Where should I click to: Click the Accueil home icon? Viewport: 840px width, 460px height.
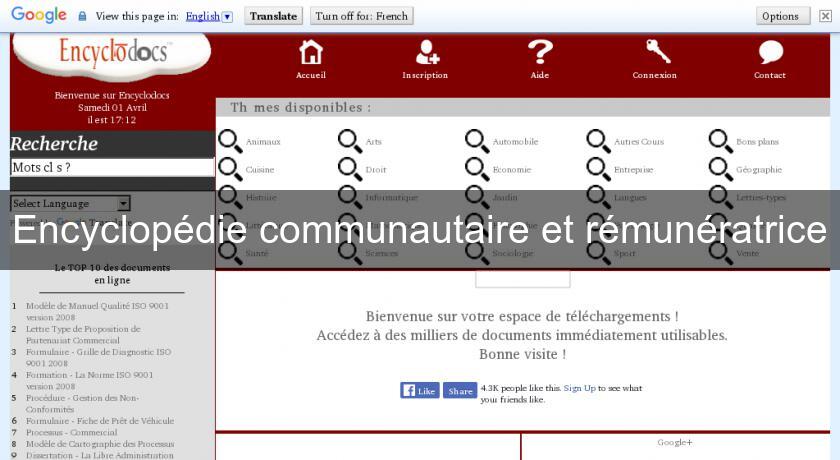point(311,52)
